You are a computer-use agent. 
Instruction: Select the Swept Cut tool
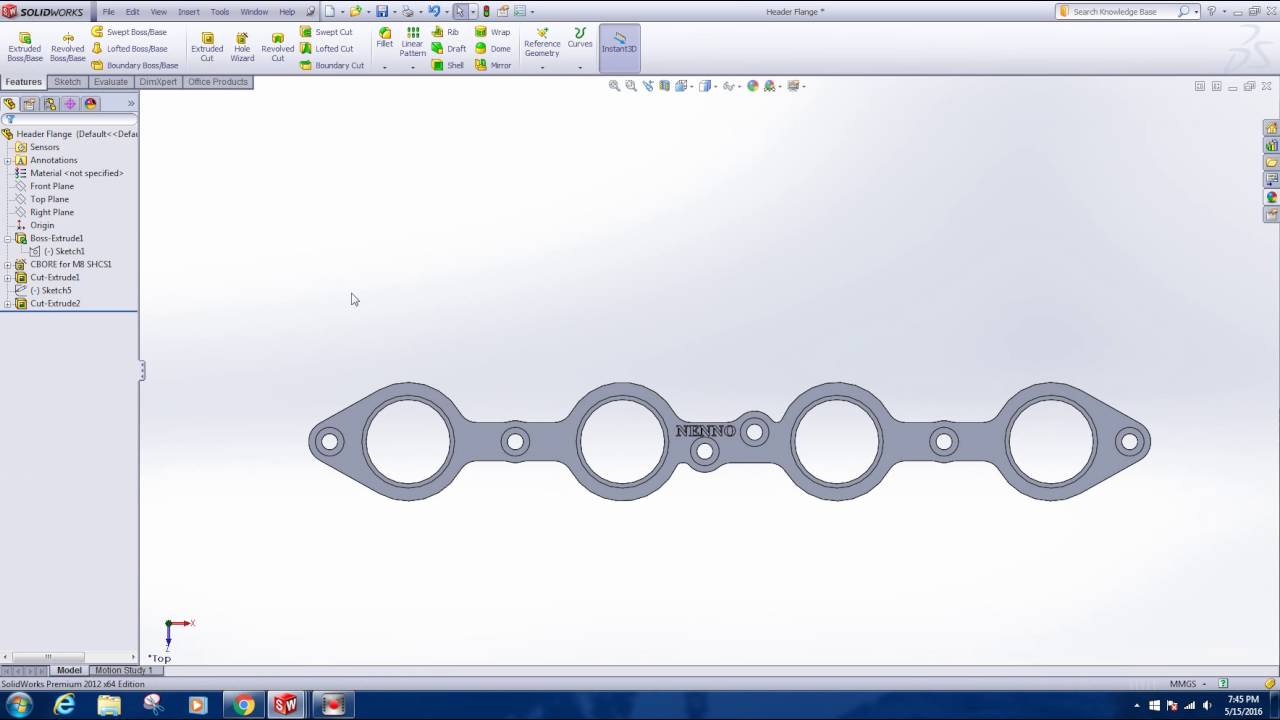(326, 32)
